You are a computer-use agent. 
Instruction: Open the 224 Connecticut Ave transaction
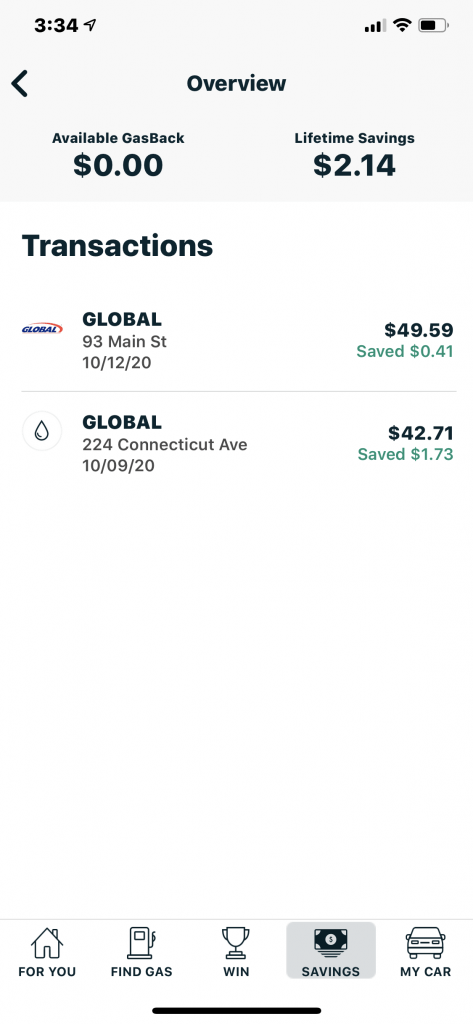238,443
